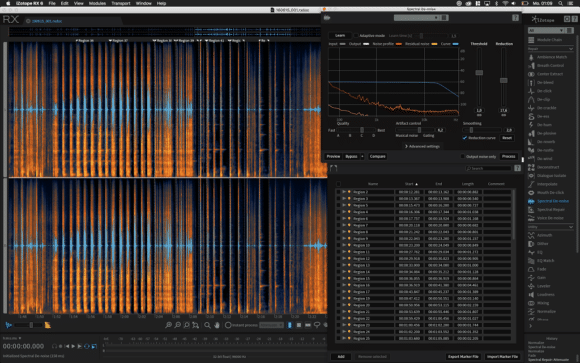Open the EQ Match module
580x363 pixels.
pyautogui.click(x=542, y=261)
